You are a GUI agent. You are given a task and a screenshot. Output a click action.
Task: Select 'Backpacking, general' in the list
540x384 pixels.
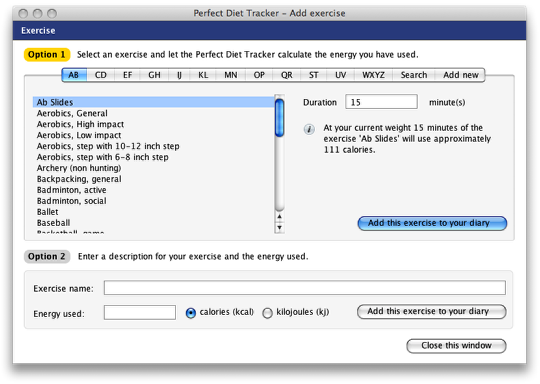pos(154,179)
